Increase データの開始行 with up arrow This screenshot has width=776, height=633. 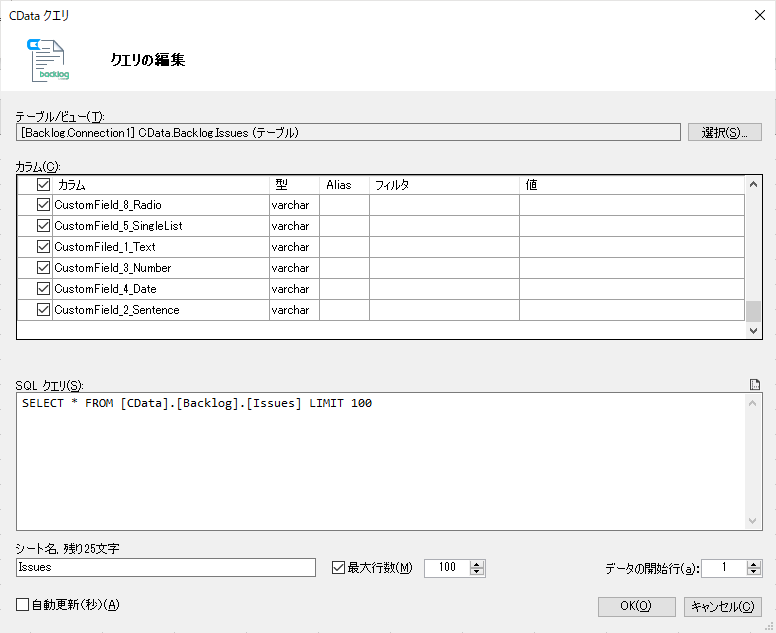[x=754, y=564]
